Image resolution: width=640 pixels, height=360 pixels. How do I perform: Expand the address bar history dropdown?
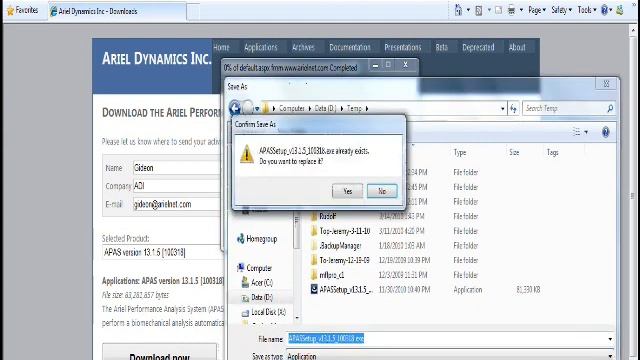tap(502, 109)
